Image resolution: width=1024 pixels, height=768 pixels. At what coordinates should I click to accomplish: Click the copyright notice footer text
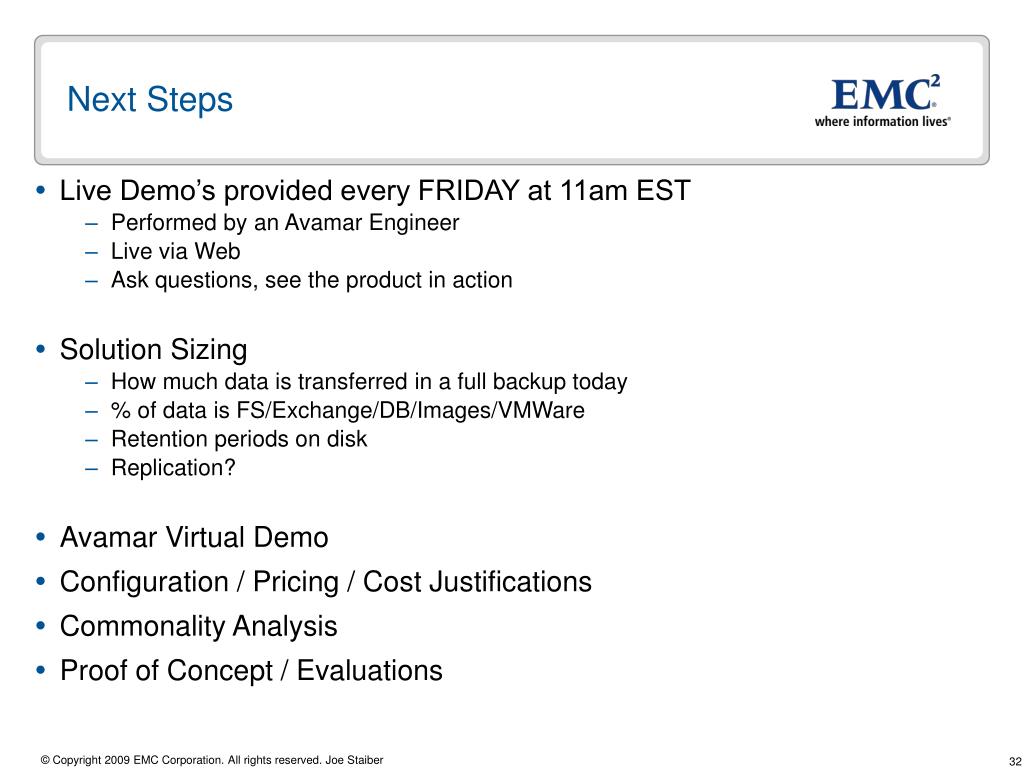(212, 760)
